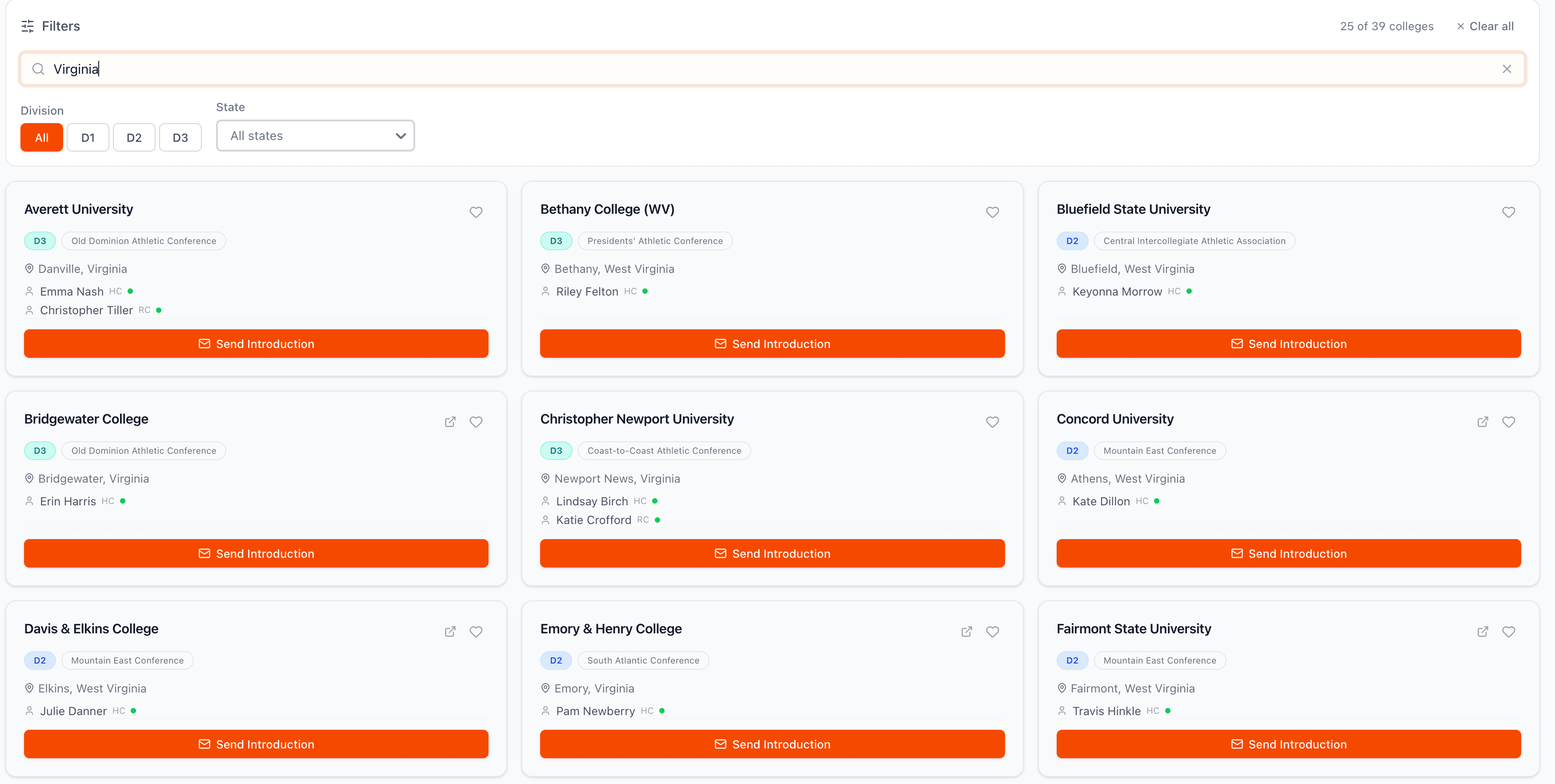Click coach Kate Dillon
Viewport: 1555px width, 784px height.
pos(1101,501)
